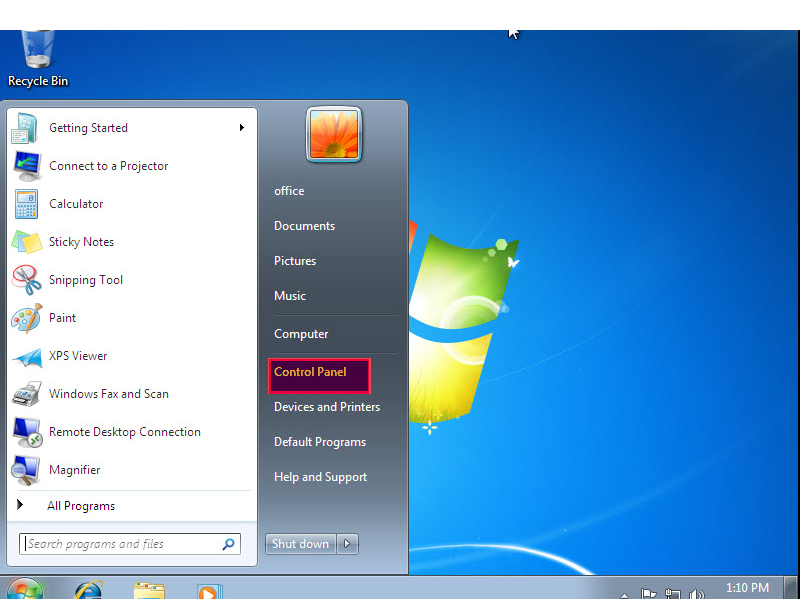Open Help and Support
Image resolution: width=800 pixels, height=599 pixels.
tap(320, 477)
